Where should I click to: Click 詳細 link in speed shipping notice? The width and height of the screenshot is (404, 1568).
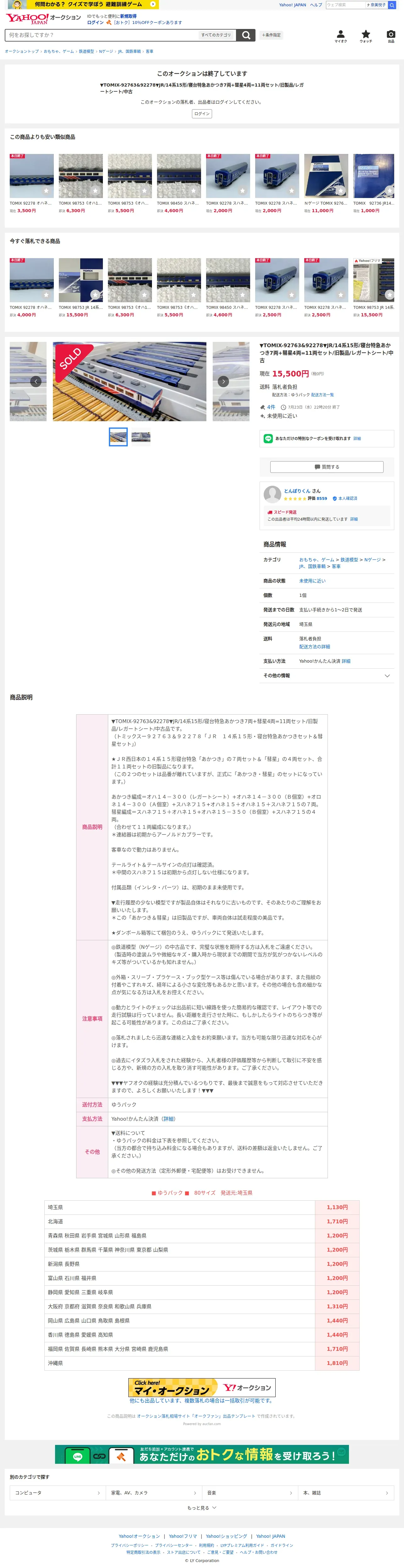354,519
